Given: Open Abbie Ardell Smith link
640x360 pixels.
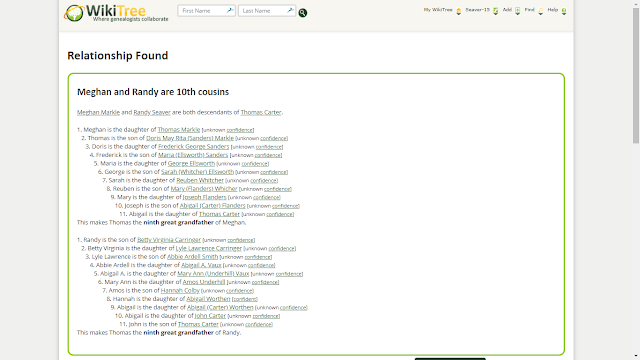Looking at the screenshot, I should click(193, 257).
